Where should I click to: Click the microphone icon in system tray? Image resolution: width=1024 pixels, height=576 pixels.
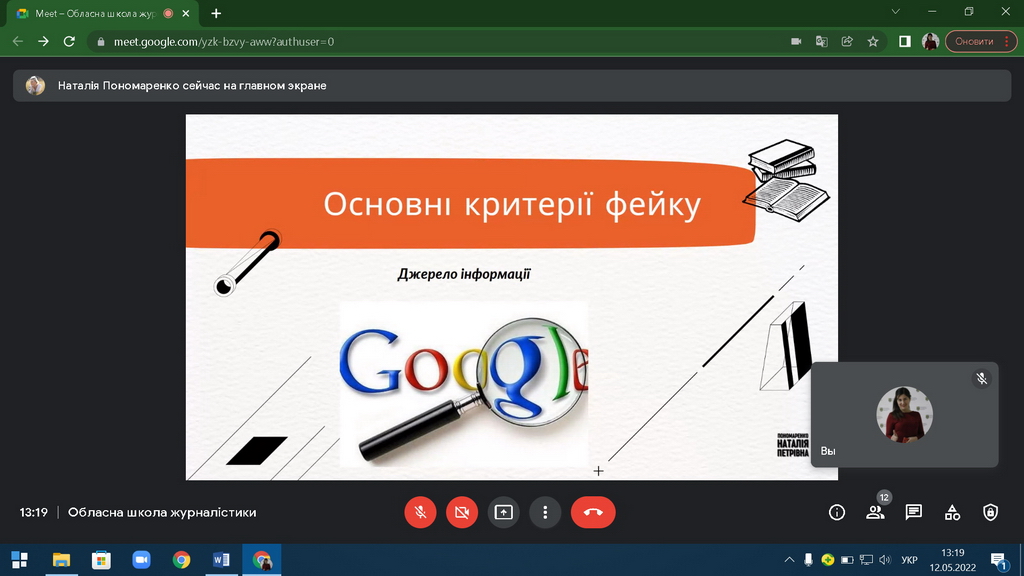[808, 560]
